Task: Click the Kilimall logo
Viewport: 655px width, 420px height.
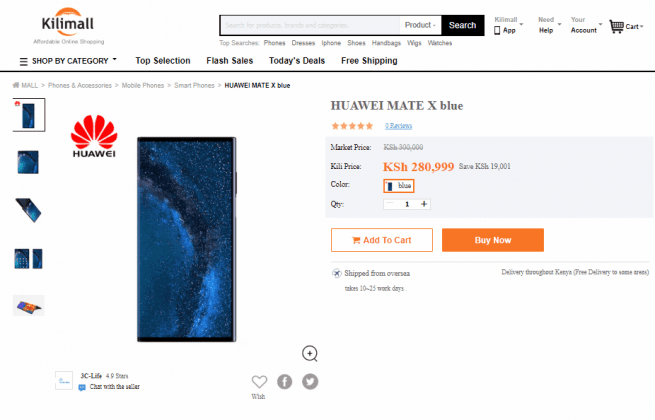Action: 68,25
